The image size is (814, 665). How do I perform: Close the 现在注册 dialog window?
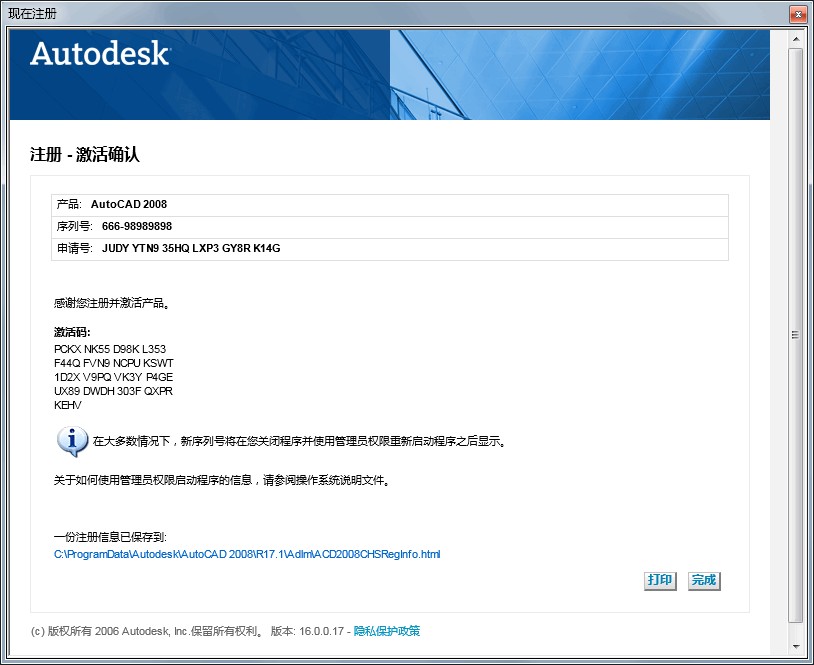(x=797, y=14)
